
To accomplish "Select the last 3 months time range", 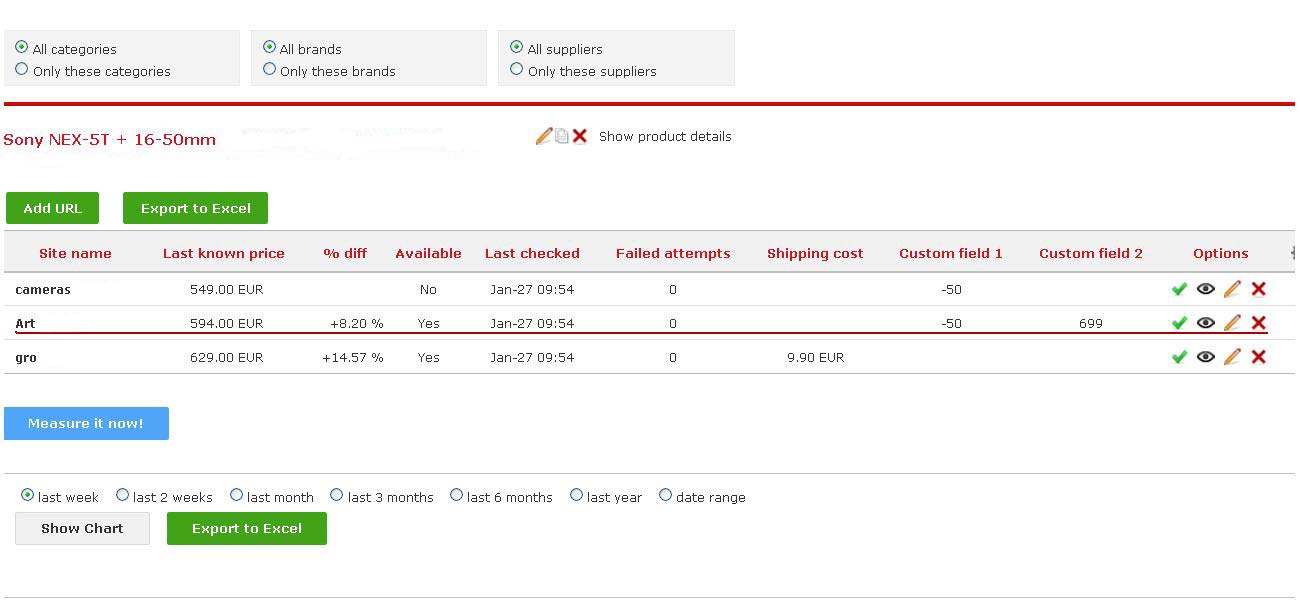I will [x=337, y=495].
